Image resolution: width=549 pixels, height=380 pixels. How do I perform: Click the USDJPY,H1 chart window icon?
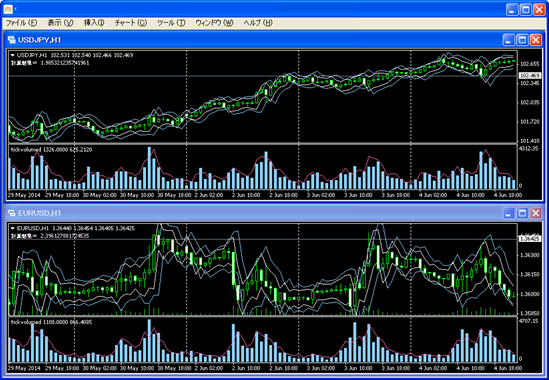pyautogui.click(x=12, y=40)
